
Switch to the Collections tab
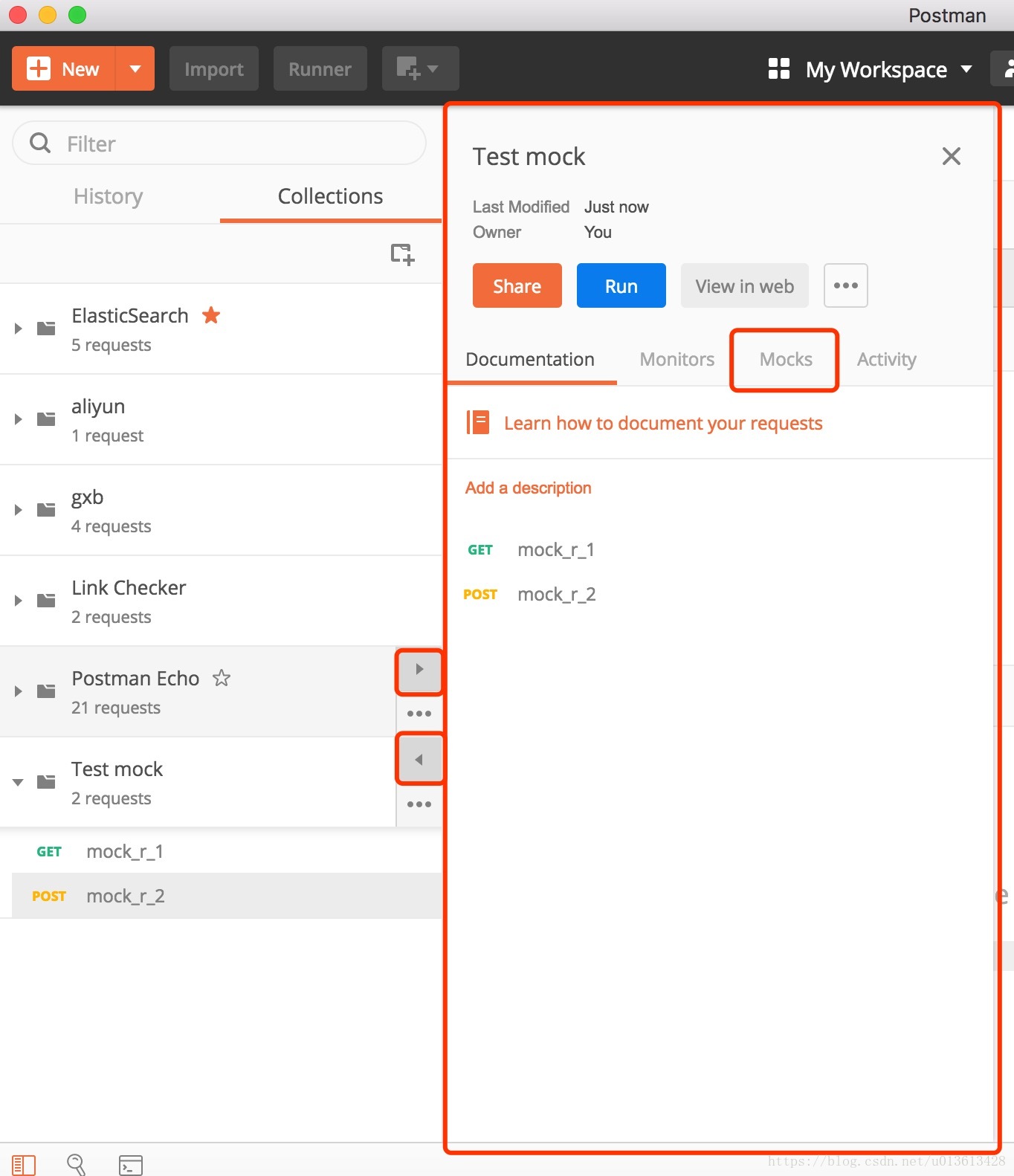[330, 196]
